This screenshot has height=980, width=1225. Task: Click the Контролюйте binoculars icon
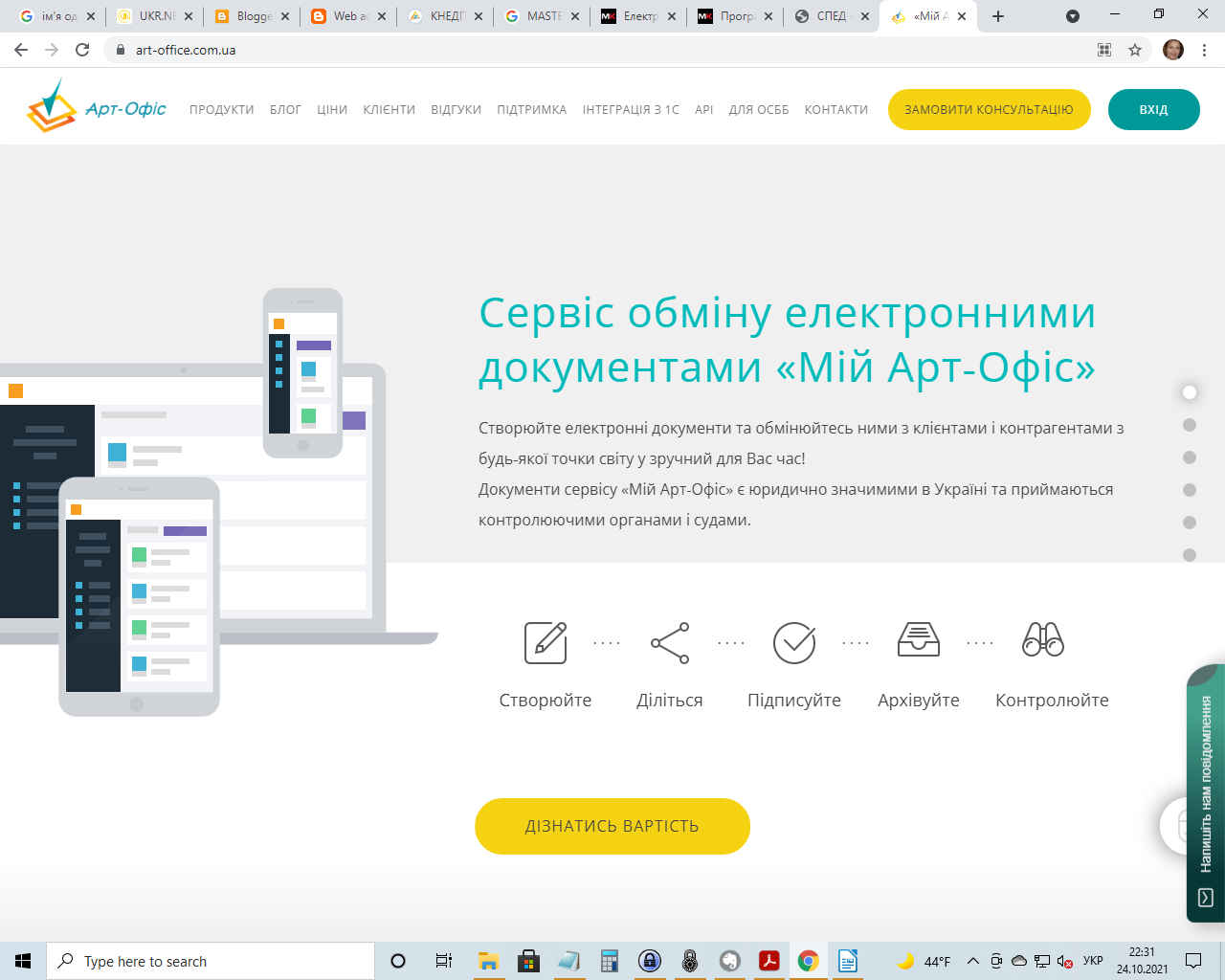[x=1043, y=639]
